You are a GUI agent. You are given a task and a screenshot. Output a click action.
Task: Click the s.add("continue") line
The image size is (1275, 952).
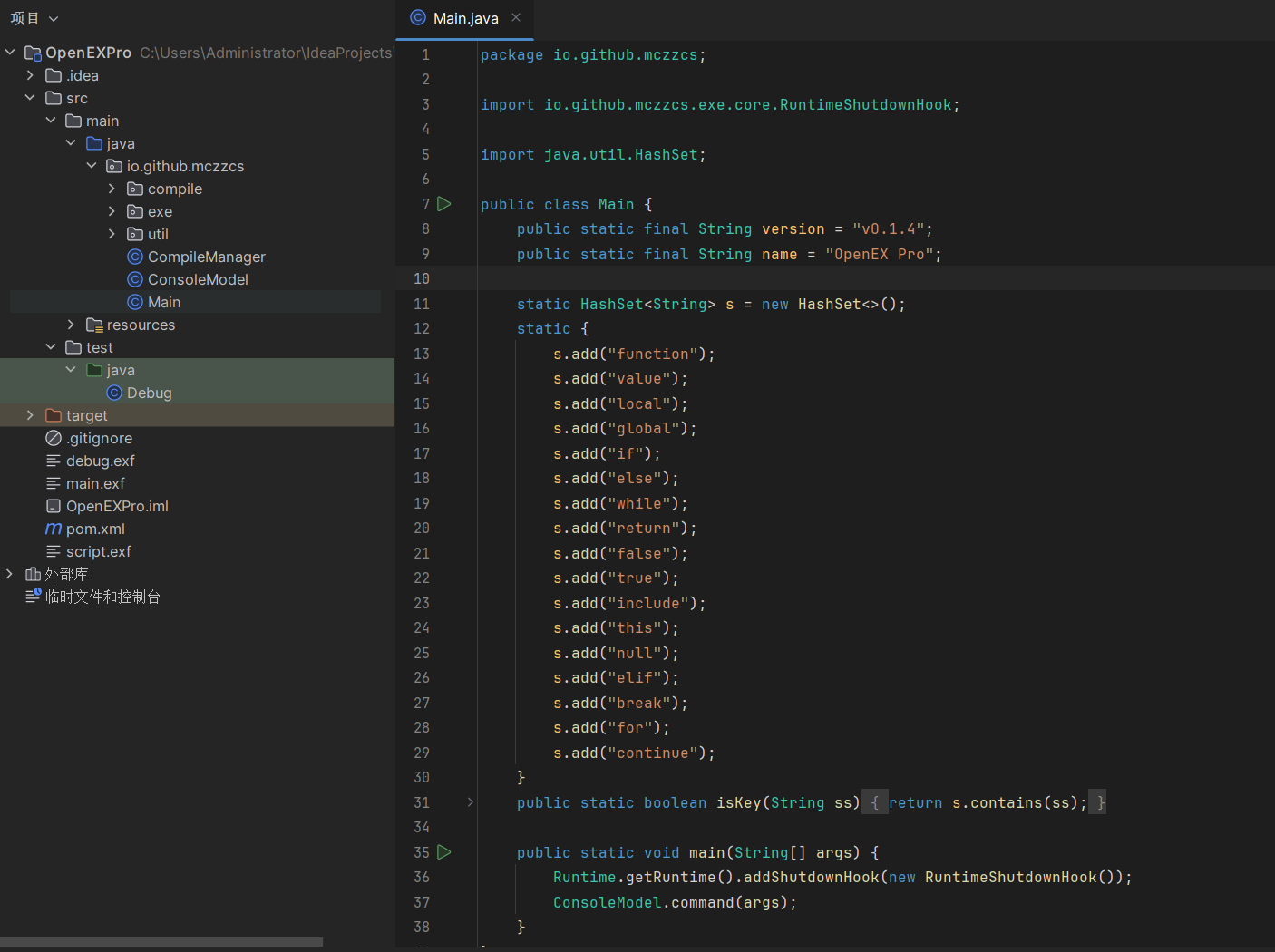[634, 753]
